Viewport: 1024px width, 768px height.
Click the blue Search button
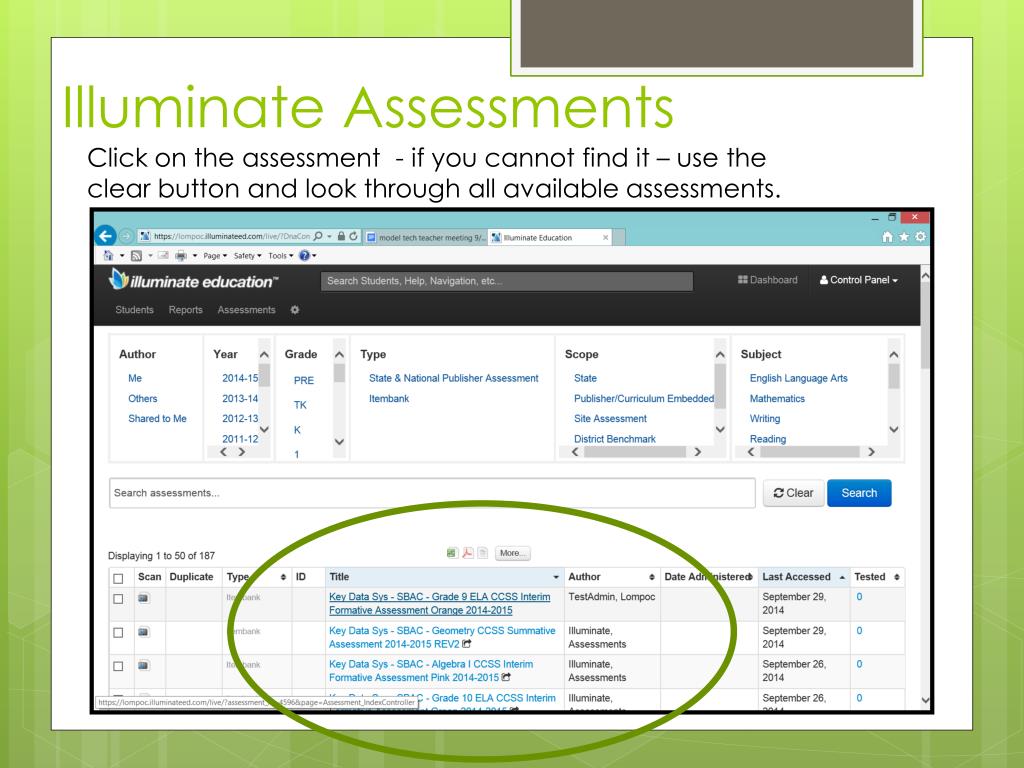click(859, 493)
